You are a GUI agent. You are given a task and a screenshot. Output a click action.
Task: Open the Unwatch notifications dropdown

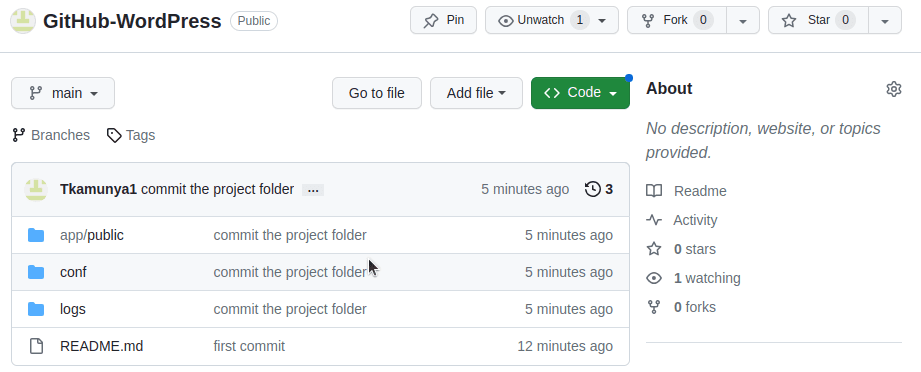point(552,21)
